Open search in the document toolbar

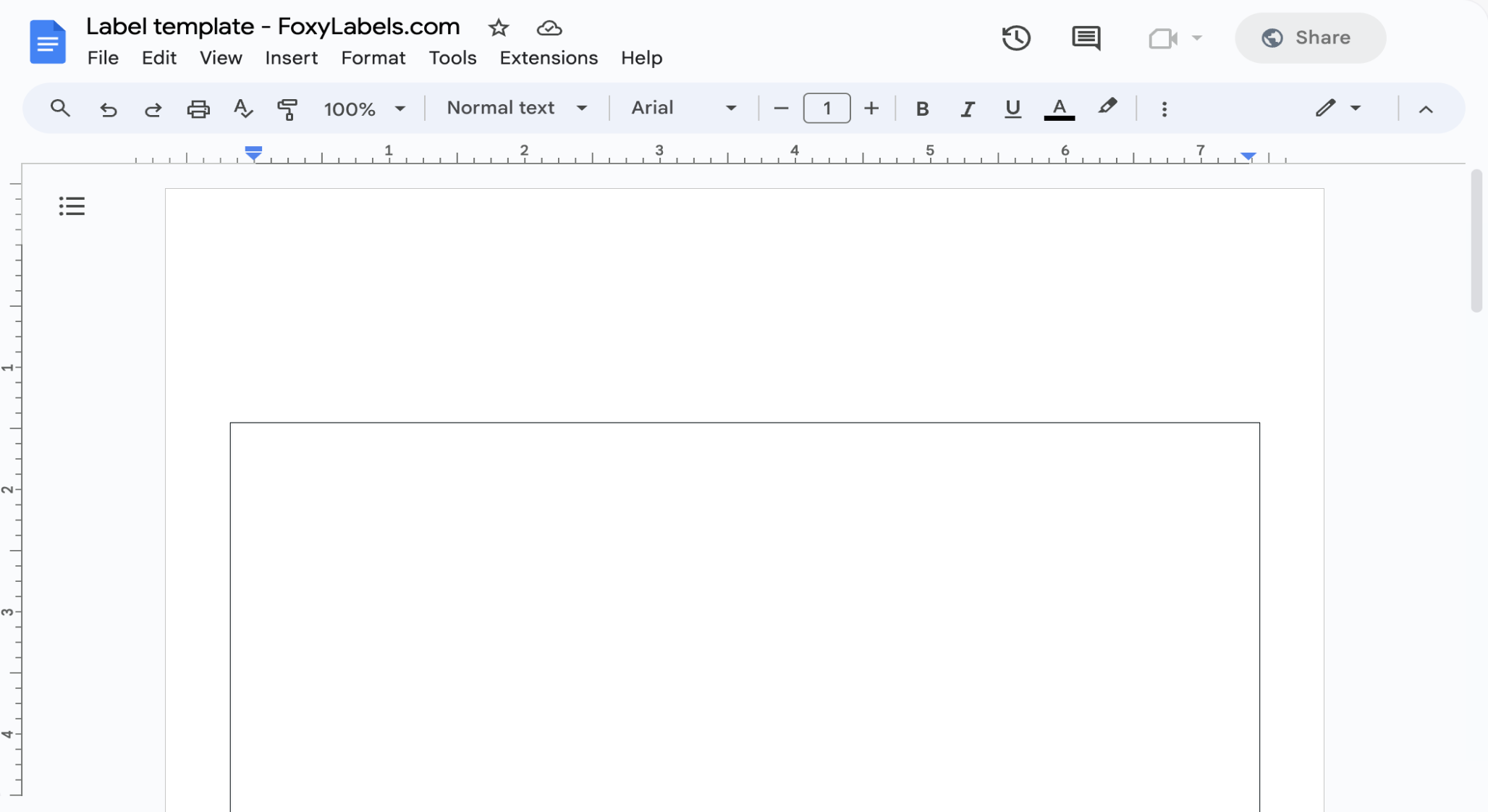(x=60, y=109)
